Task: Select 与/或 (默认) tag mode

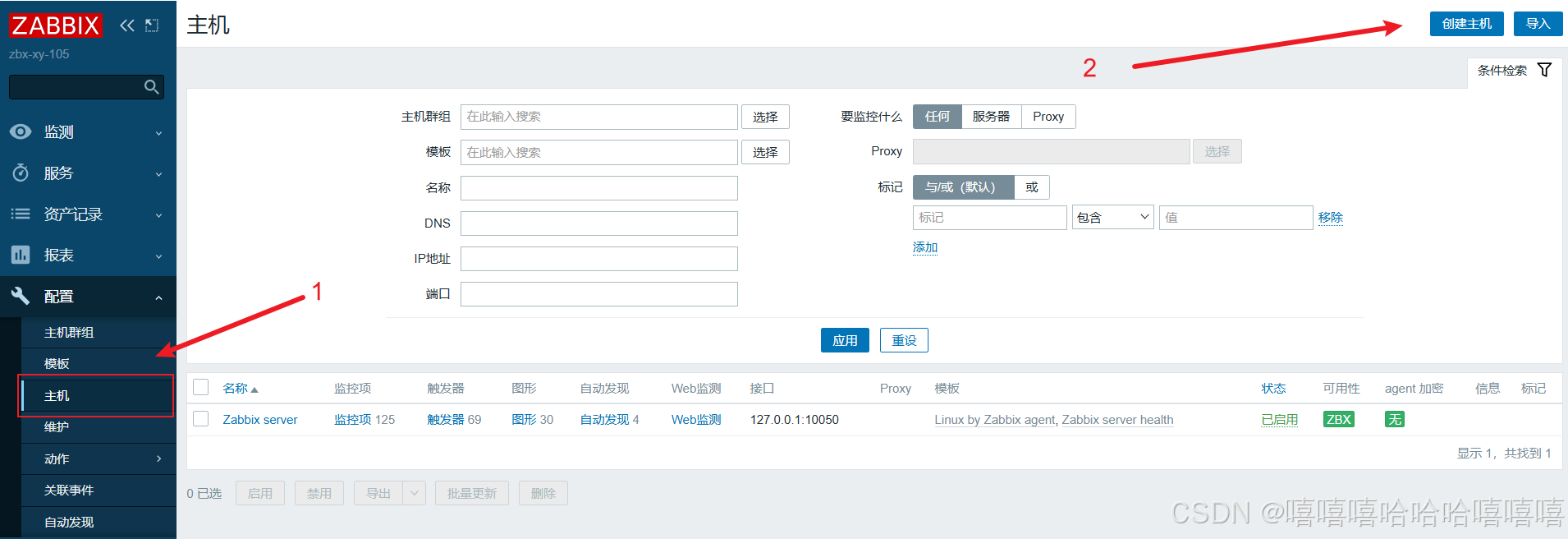Action: tap(963, 187)
